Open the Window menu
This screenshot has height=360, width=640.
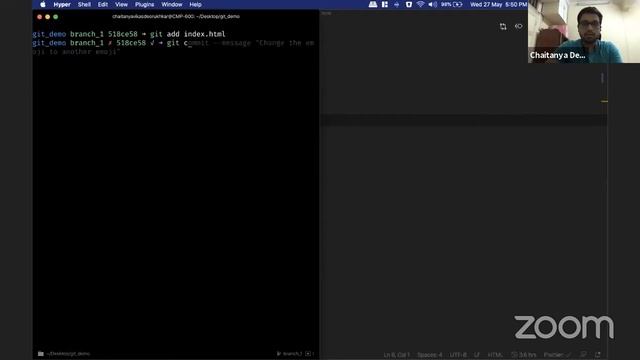(x=172, y=4)
